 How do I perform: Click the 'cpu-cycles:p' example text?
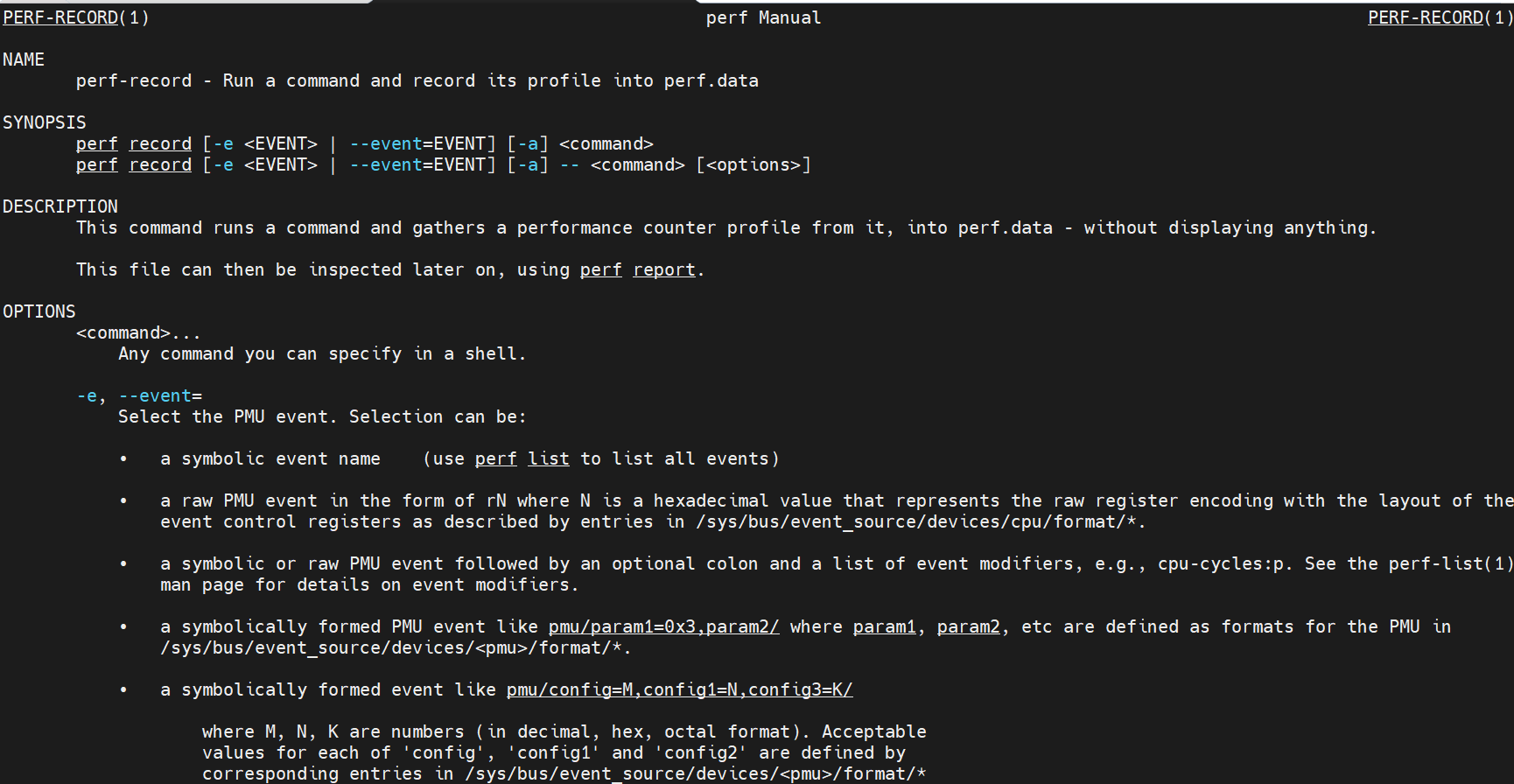[1221, 563]
